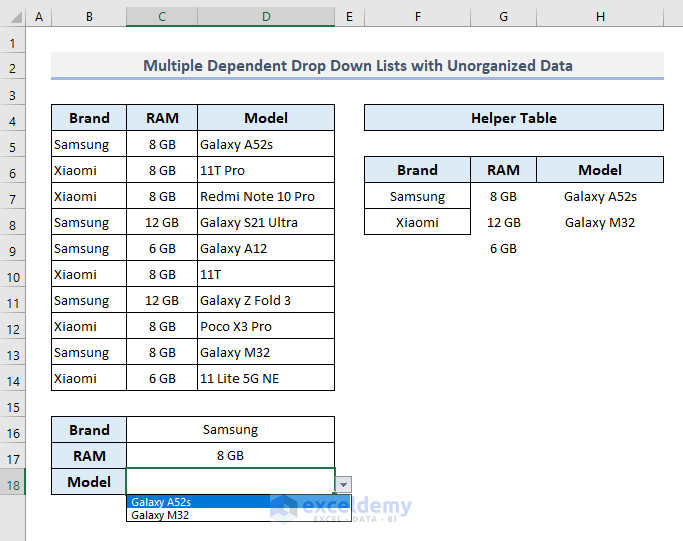Click Xiaomi brand cell in row 6

(x=89, y=170)
